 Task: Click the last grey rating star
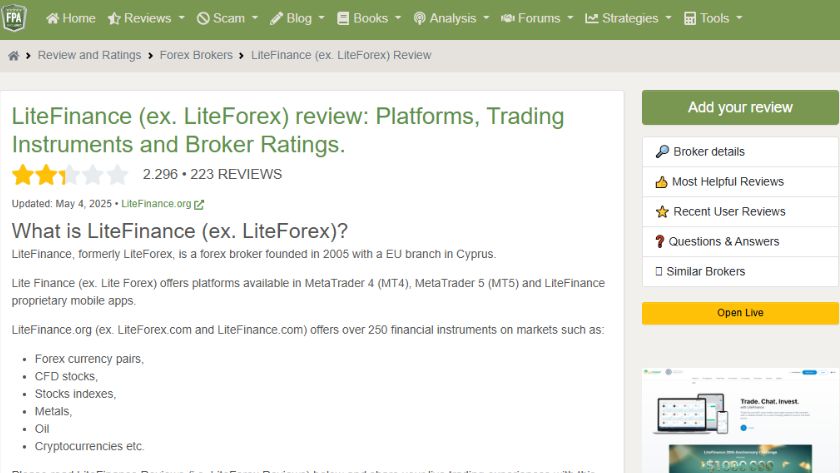pyautogui.click(x=117, y=175)
